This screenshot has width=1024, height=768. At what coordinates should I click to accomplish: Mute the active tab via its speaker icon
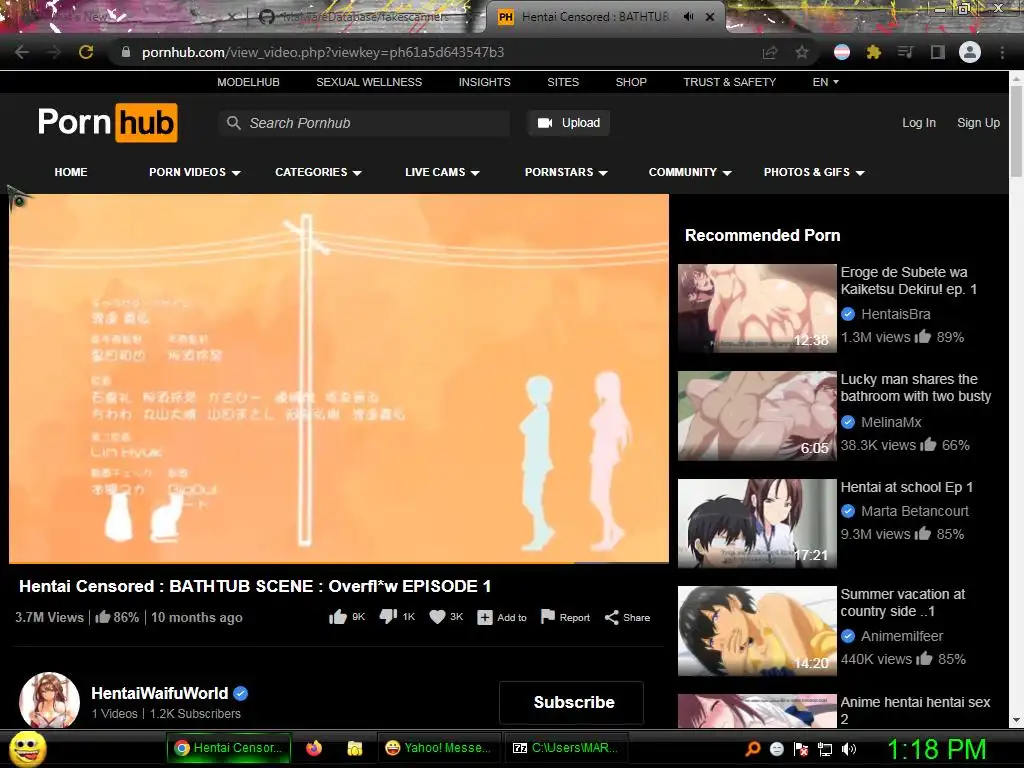pos(688,17)
